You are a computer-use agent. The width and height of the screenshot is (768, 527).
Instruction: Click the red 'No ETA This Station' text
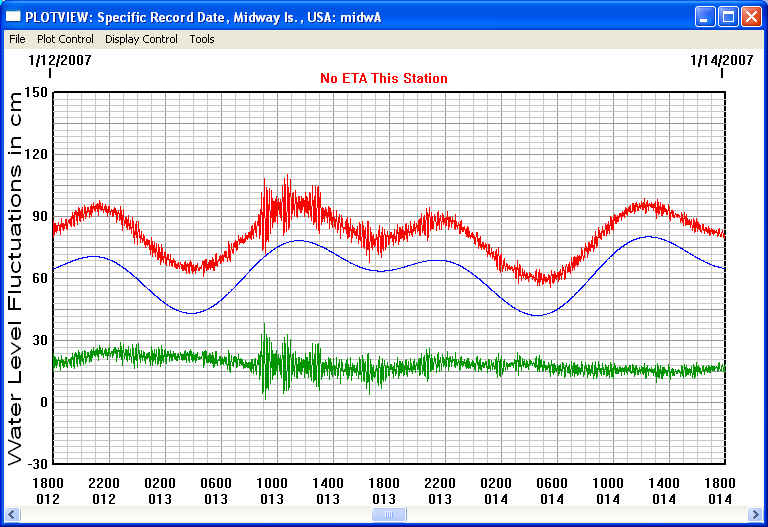click(384, 78)
